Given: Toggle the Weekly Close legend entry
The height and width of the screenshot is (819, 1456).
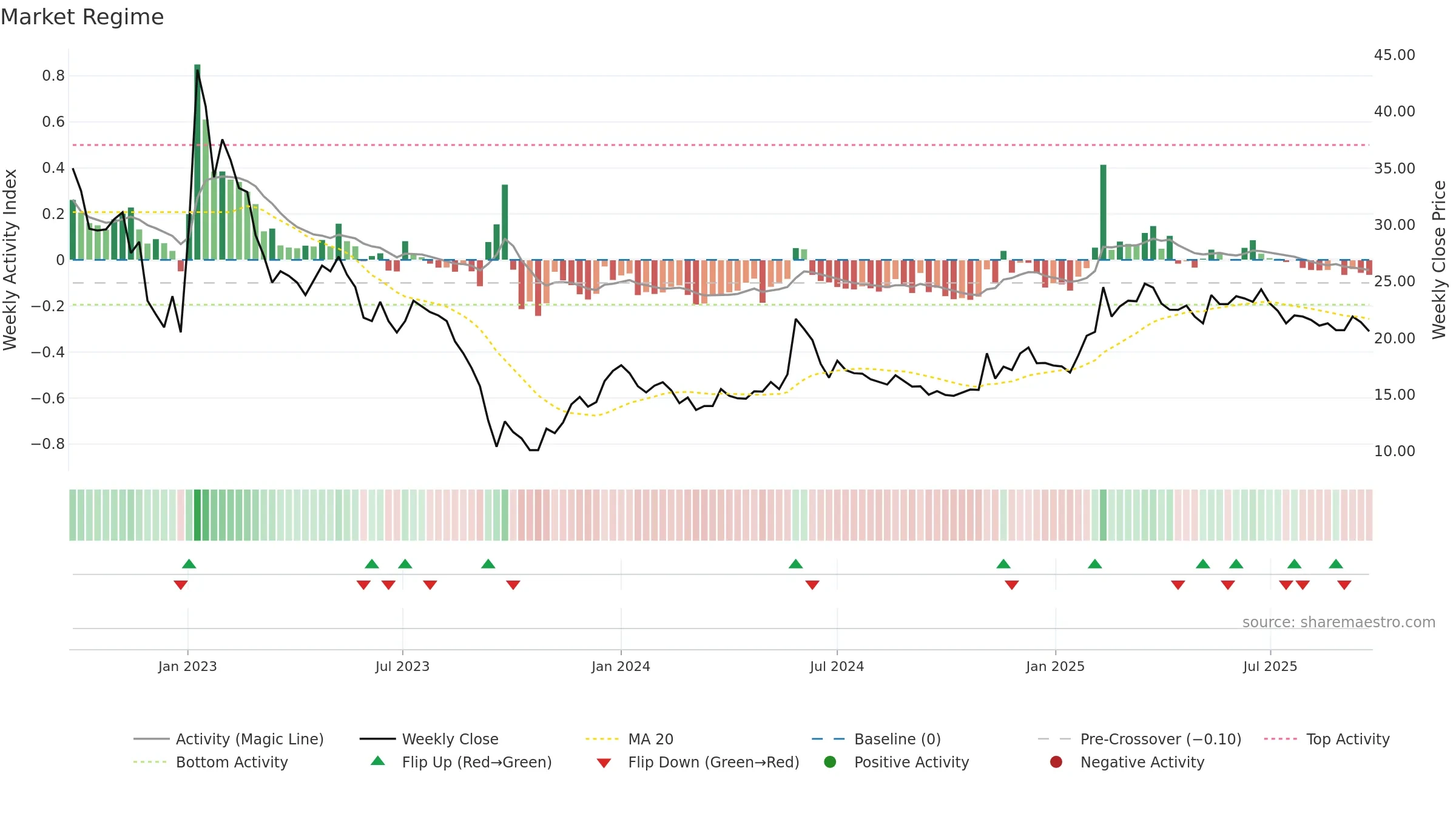Looking at the screenshot, I should click(429, 739).
